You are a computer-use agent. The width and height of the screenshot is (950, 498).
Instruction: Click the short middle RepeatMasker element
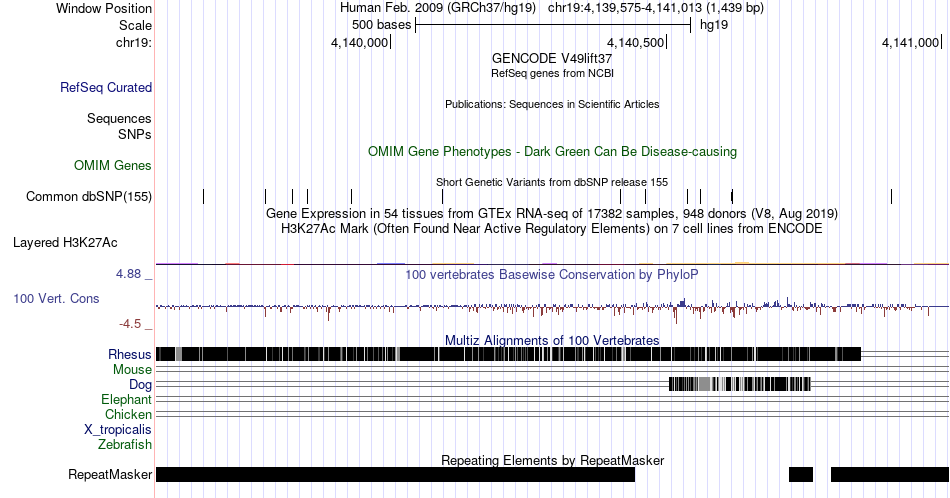tap(801, 474)
